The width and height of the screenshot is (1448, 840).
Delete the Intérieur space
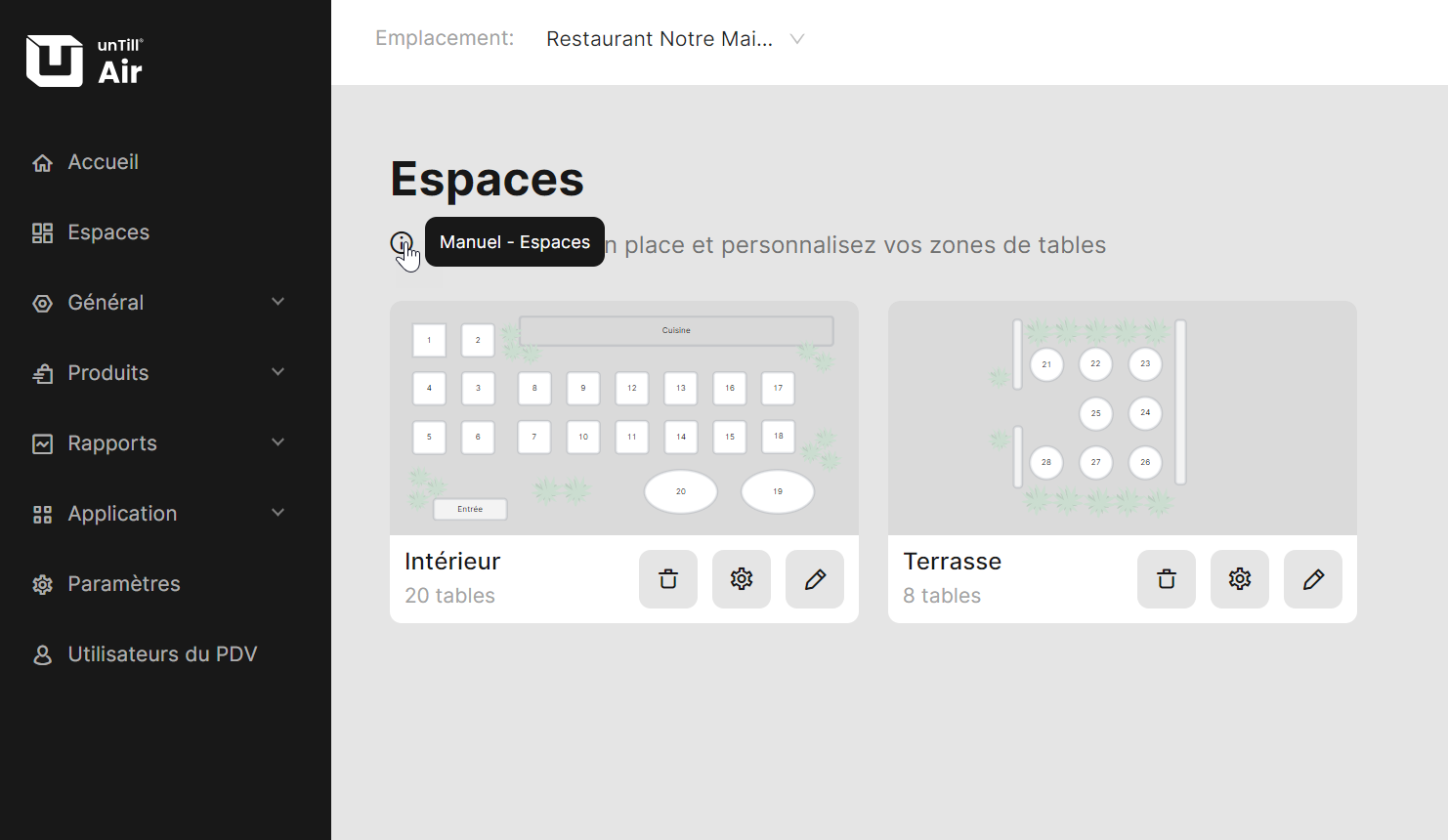[668, 579]
